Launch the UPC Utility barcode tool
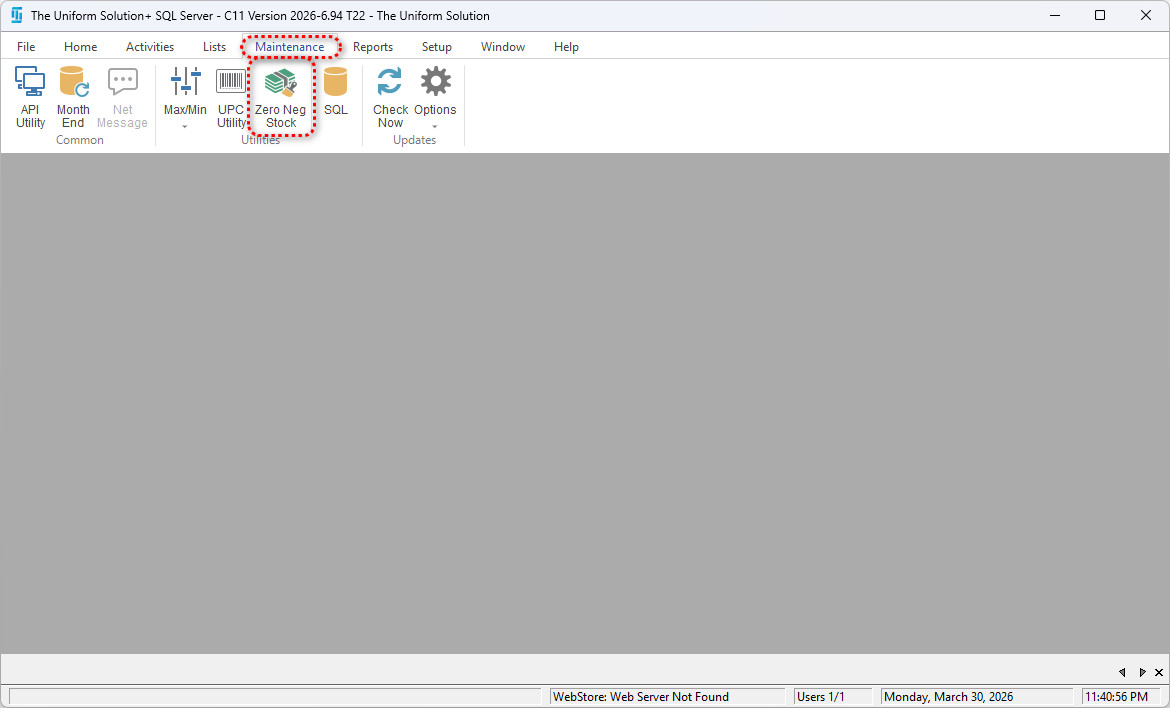1170x708 pixels. point(231,98)
